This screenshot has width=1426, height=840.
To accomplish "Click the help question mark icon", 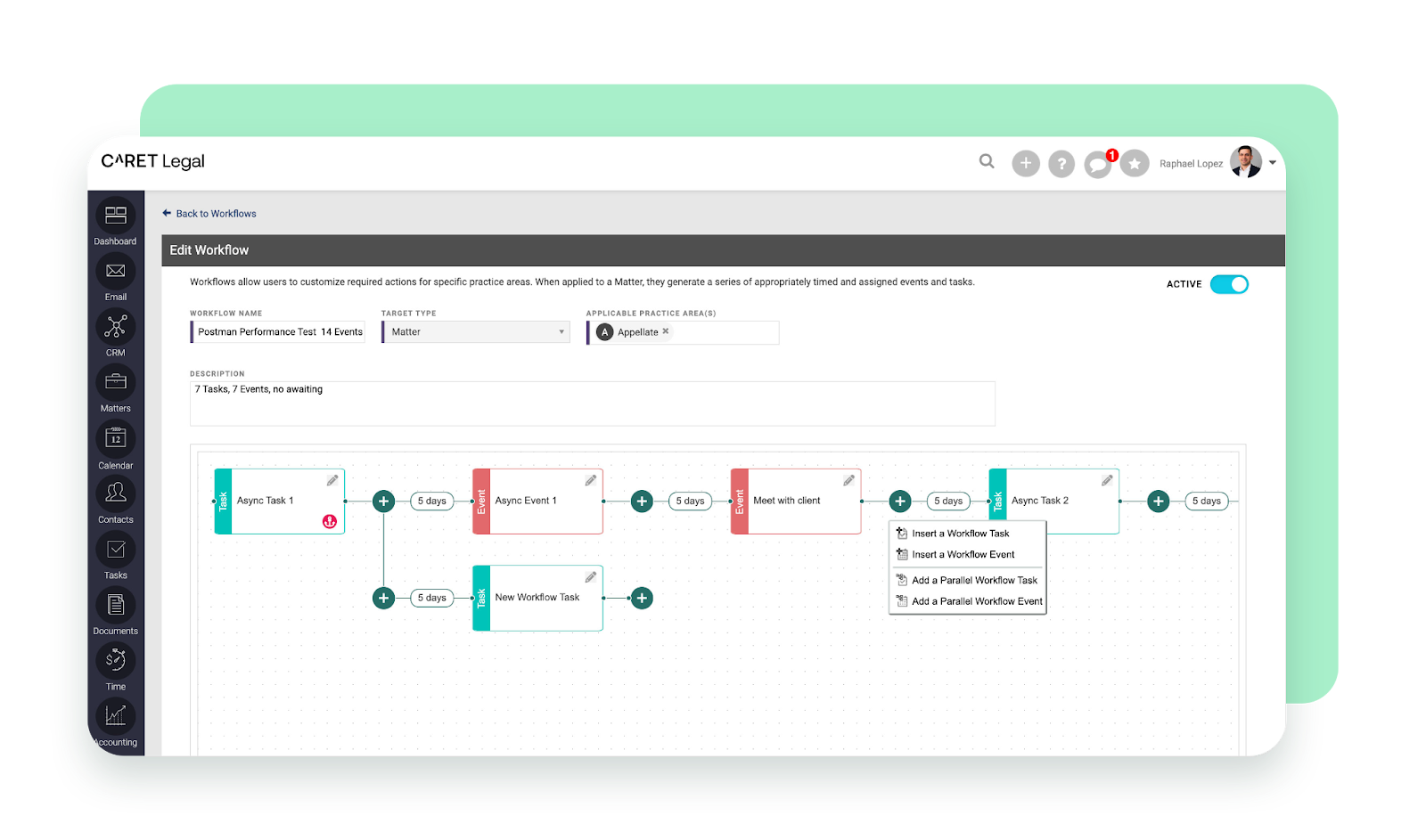I will coord(1061,164).
